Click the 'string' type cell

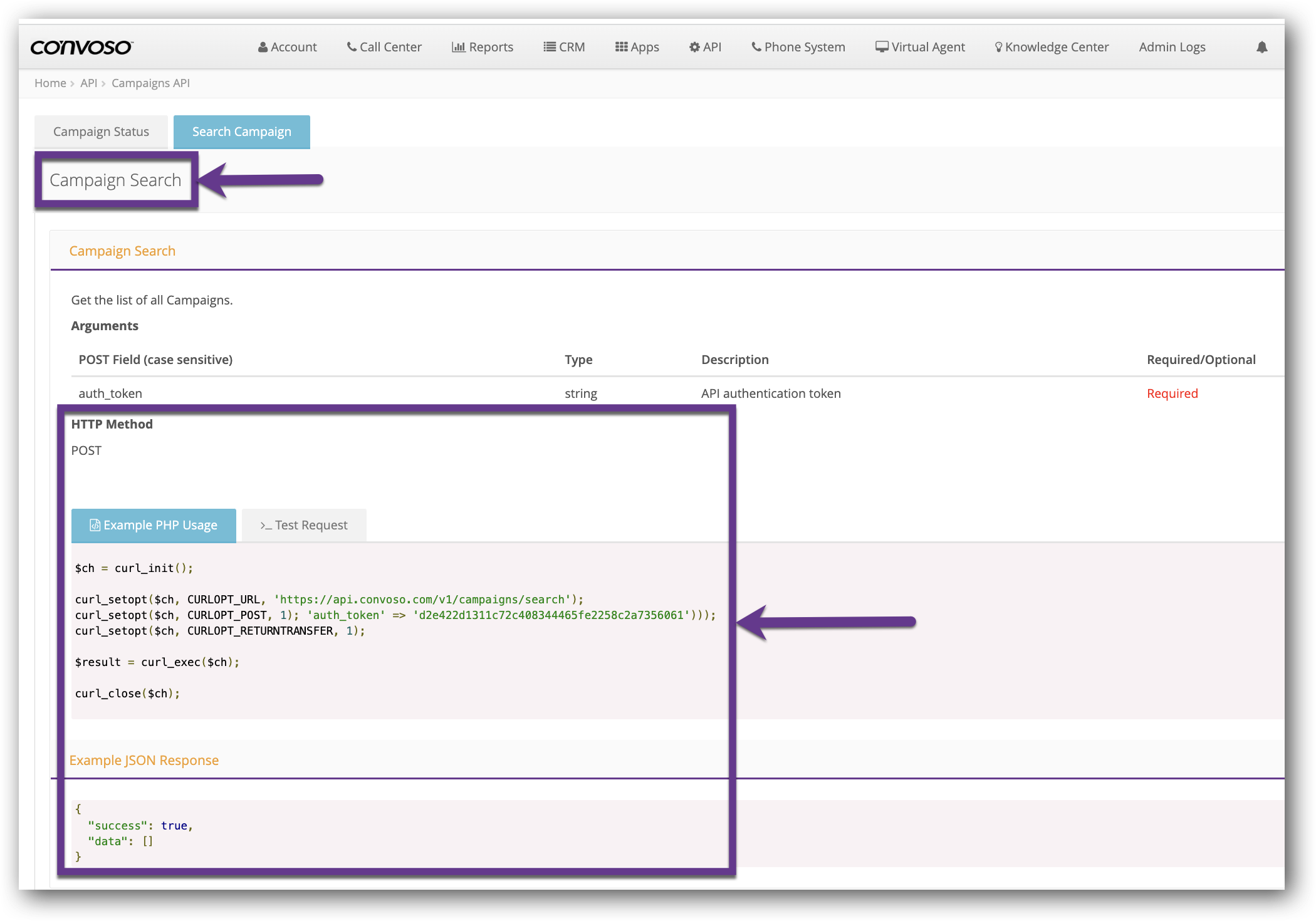tap(581, 393)
